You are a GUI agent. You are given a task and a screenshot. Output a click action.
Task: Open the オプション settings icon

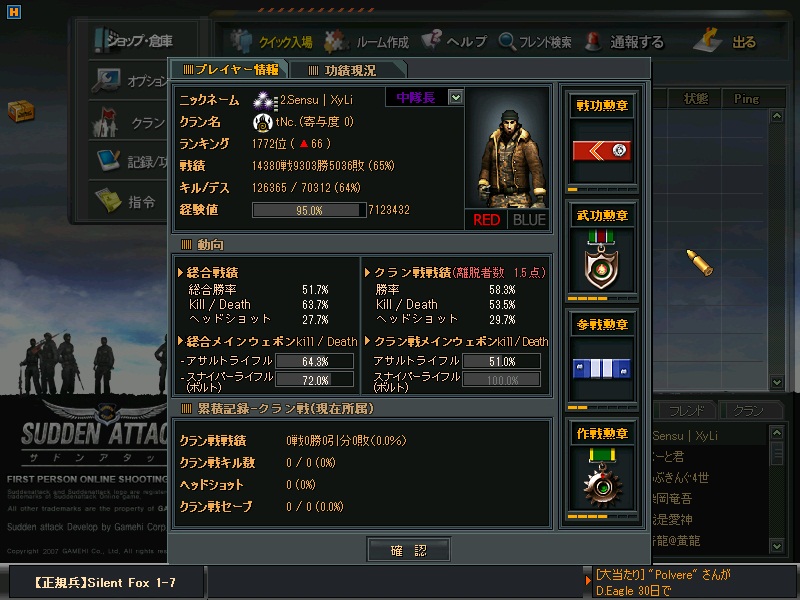click(x=106, y=80)
